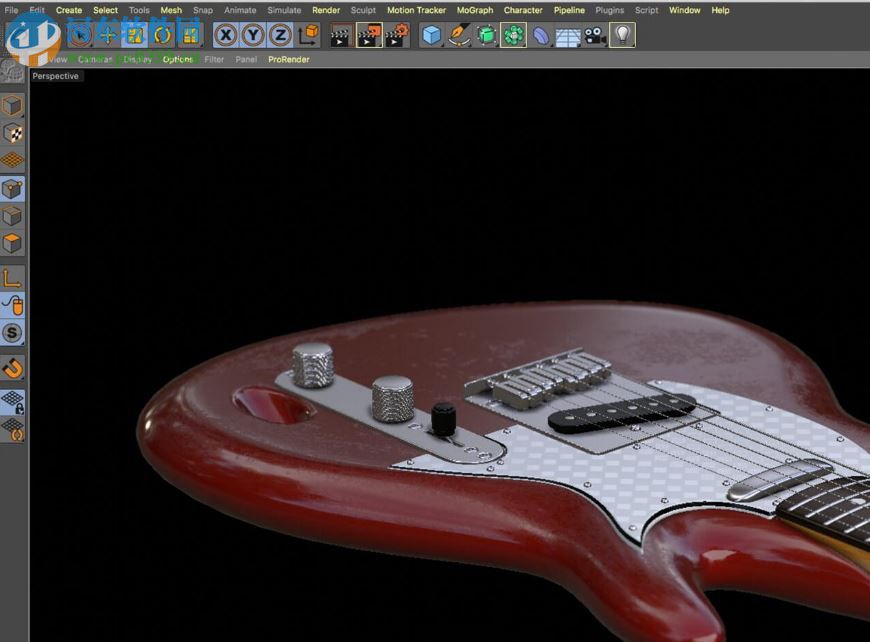Viewport: 870px width, 642px height.
Task: Click the Subdivision Surface icon
Action: (486, 33)
